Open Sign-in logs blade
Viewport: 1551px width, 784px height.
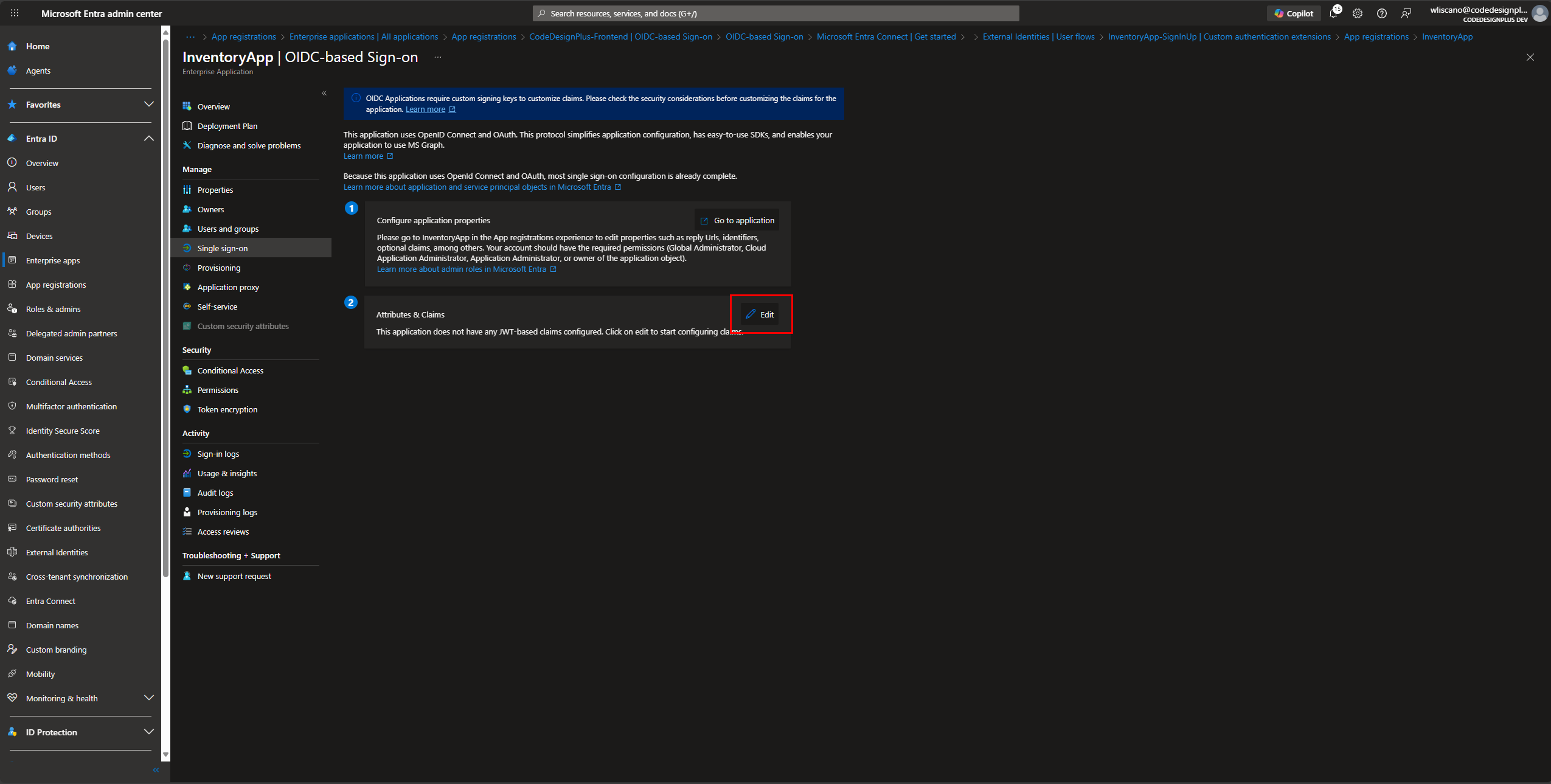tap(218, 454)
